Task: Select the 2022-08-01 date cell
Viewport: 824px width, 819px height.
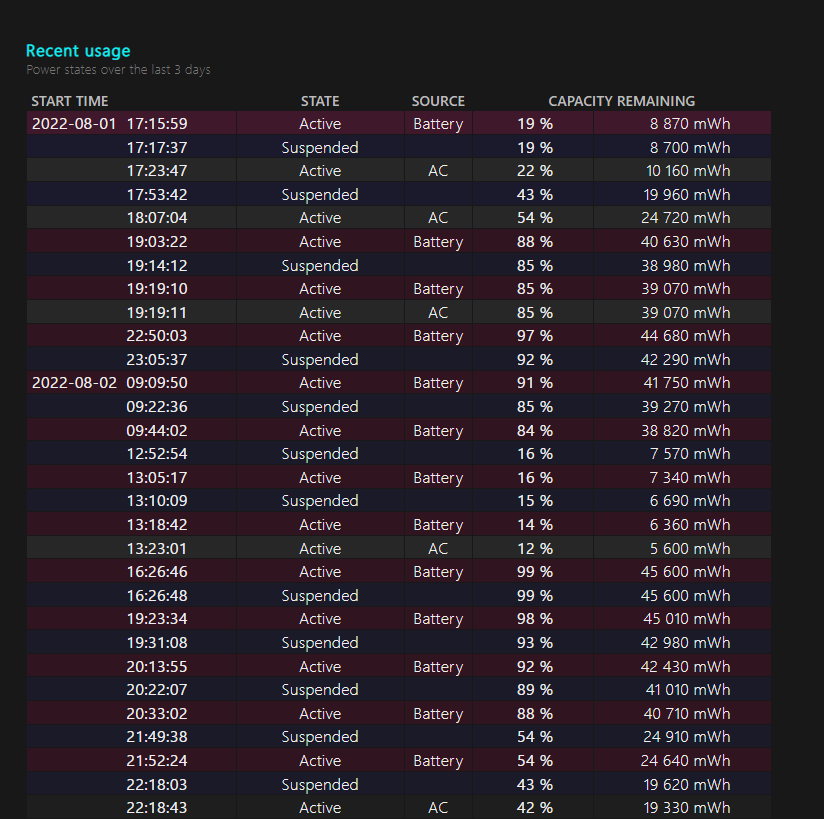Action: (x=74, y=124)
